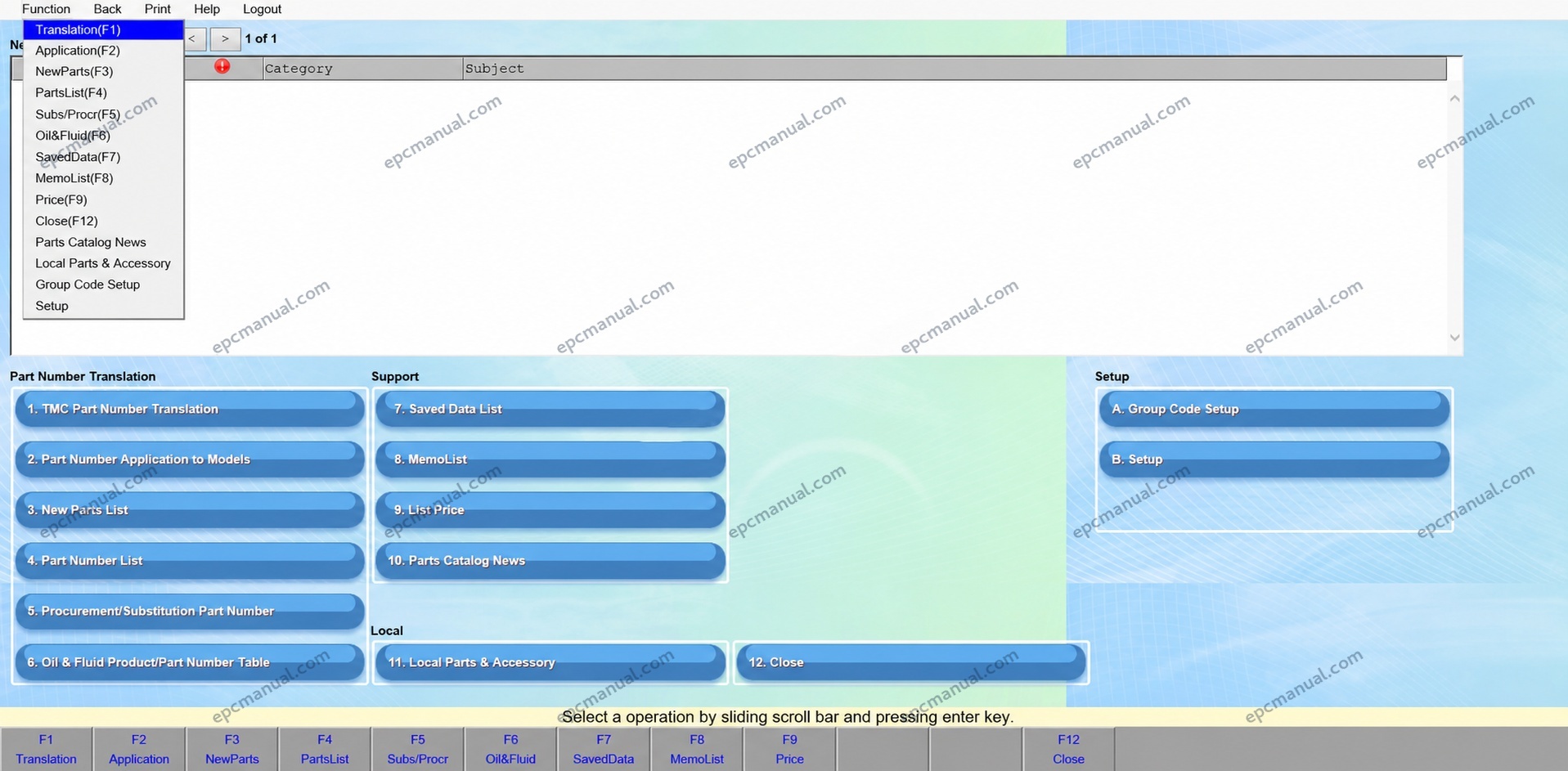Select Translation(F1) in Function menu
The height and width of the screenshot is (771, 1568).
pyautogui.click(x=103, y=29)
